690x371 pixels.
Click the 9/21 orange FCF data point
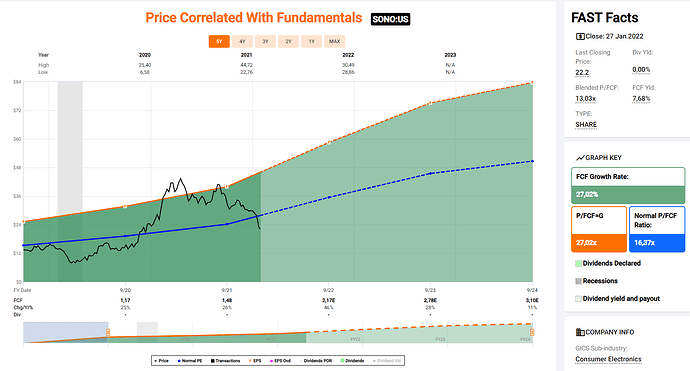click(227, 187)
